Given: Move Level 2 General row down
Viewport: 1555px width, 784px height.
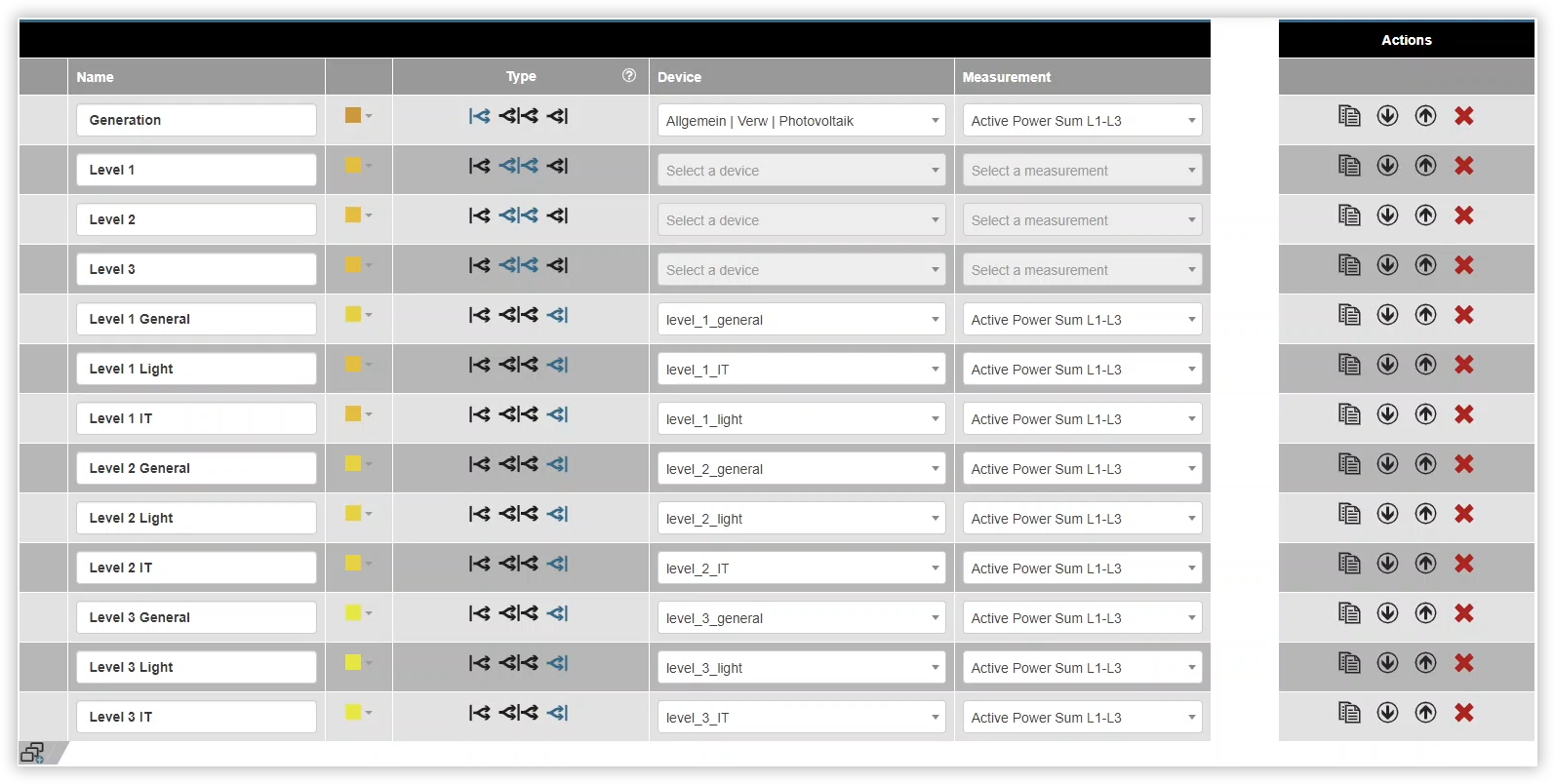Looking at the screenshot, I should pos(1387,464).
